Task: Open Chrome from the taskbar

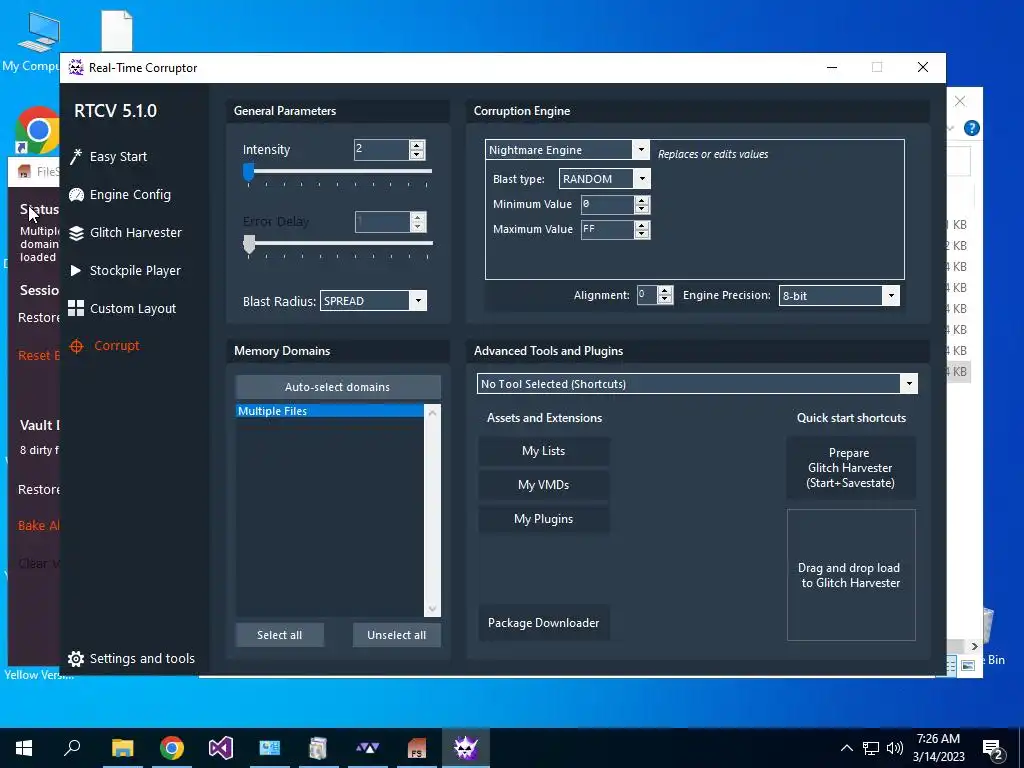Action: pyautogui.click(x=172, y=748)
